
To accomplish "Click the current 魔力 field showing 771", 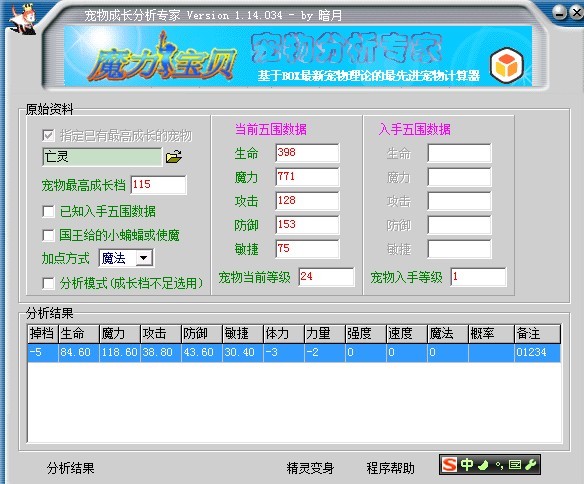I will 307,176.
